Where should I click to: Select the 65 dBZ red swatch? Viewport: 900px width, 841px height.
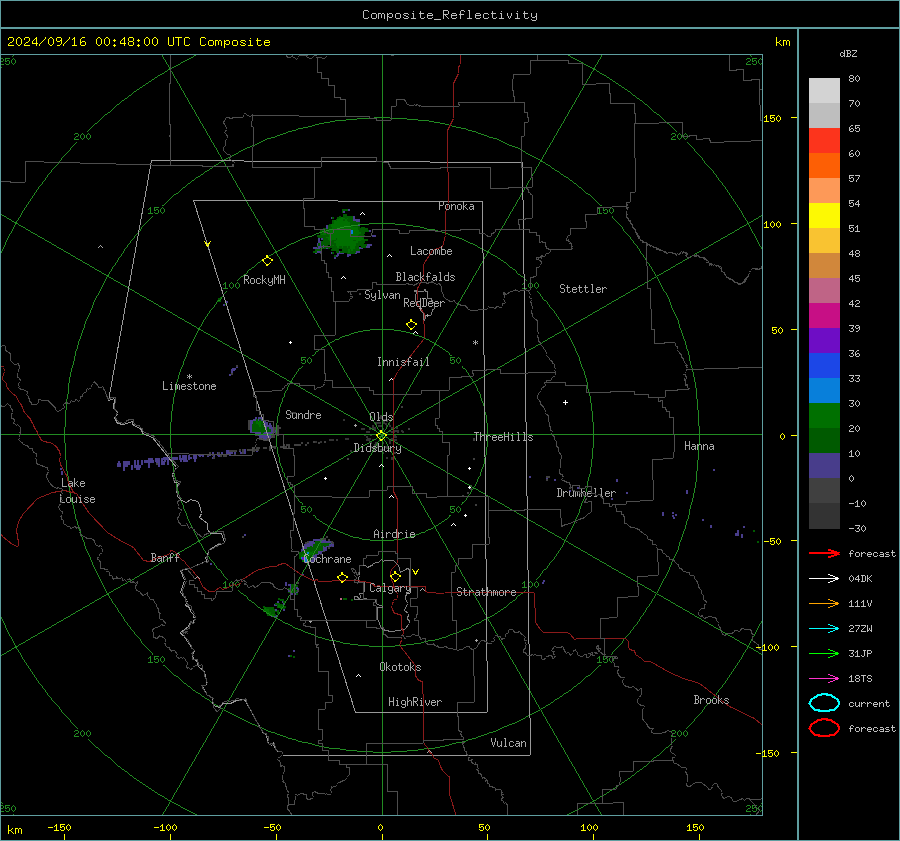[x=824, y=141]
